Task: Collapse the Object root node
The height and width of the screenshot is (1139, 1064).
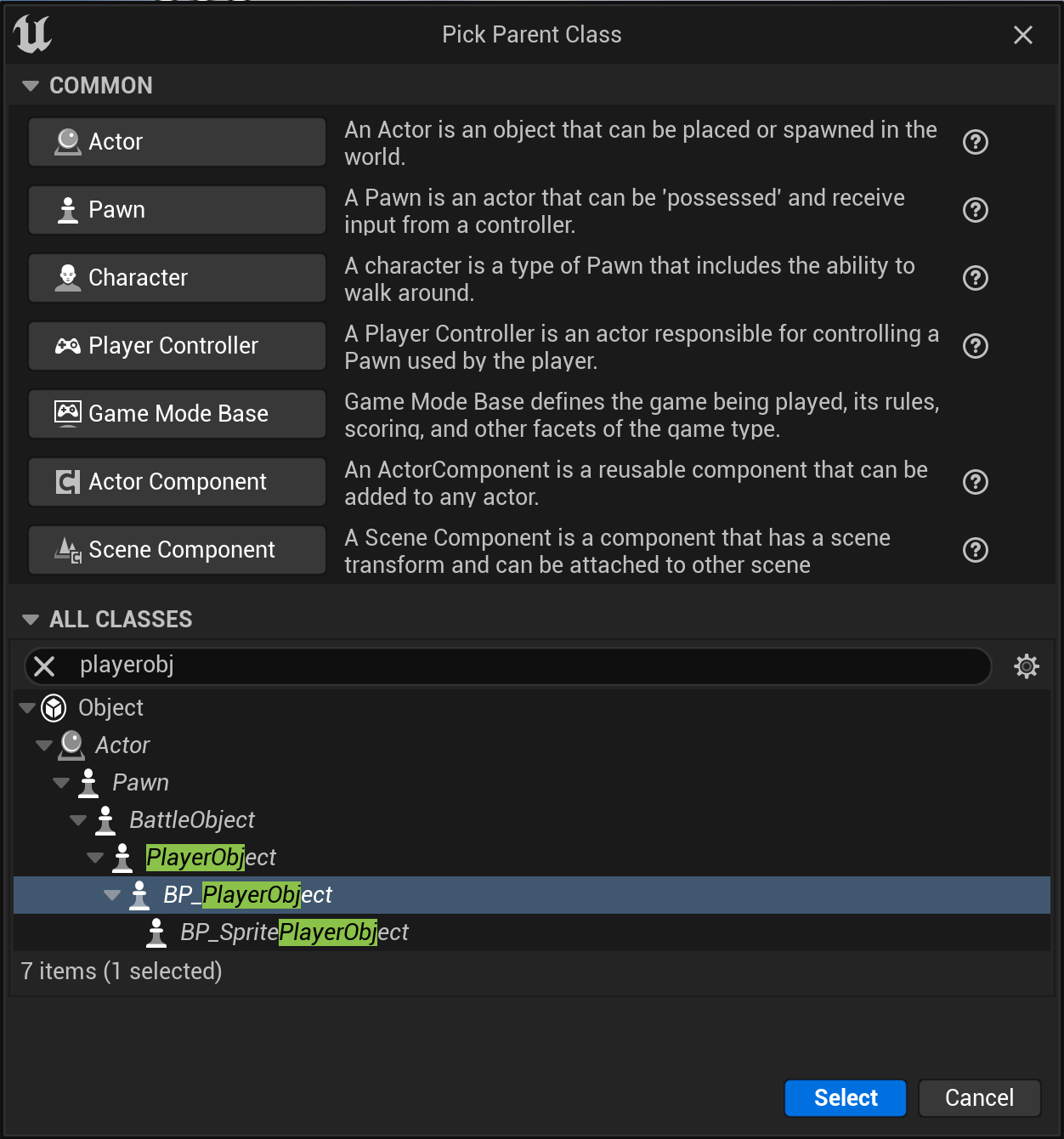Action: (26, 707)
